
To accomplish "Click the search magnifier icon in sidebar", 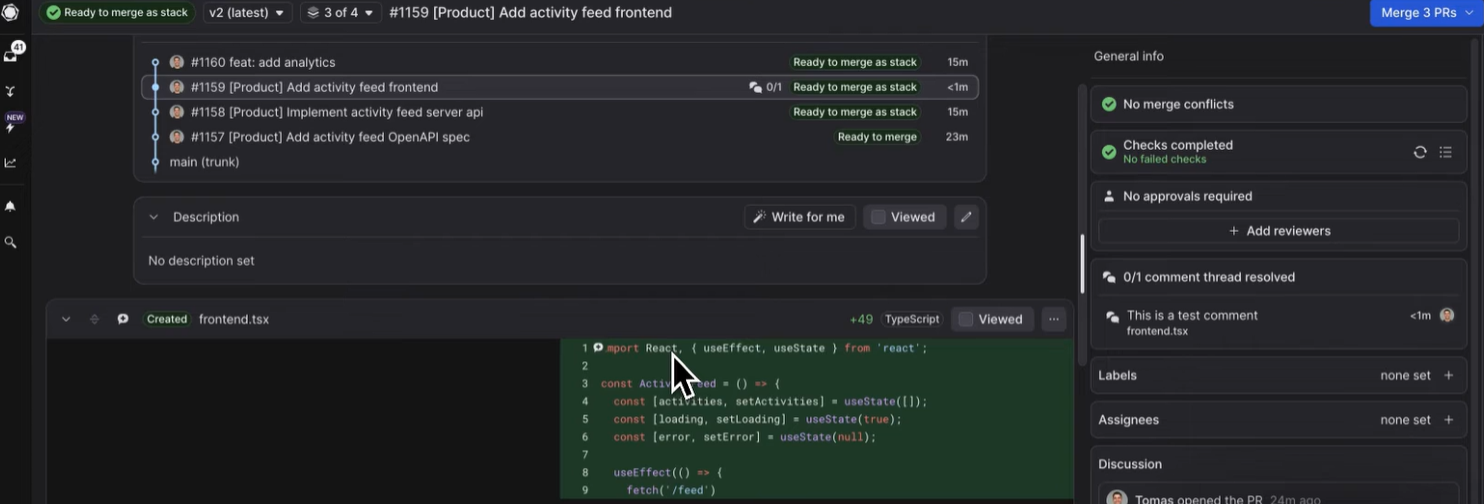I will (x=11, y=242).
